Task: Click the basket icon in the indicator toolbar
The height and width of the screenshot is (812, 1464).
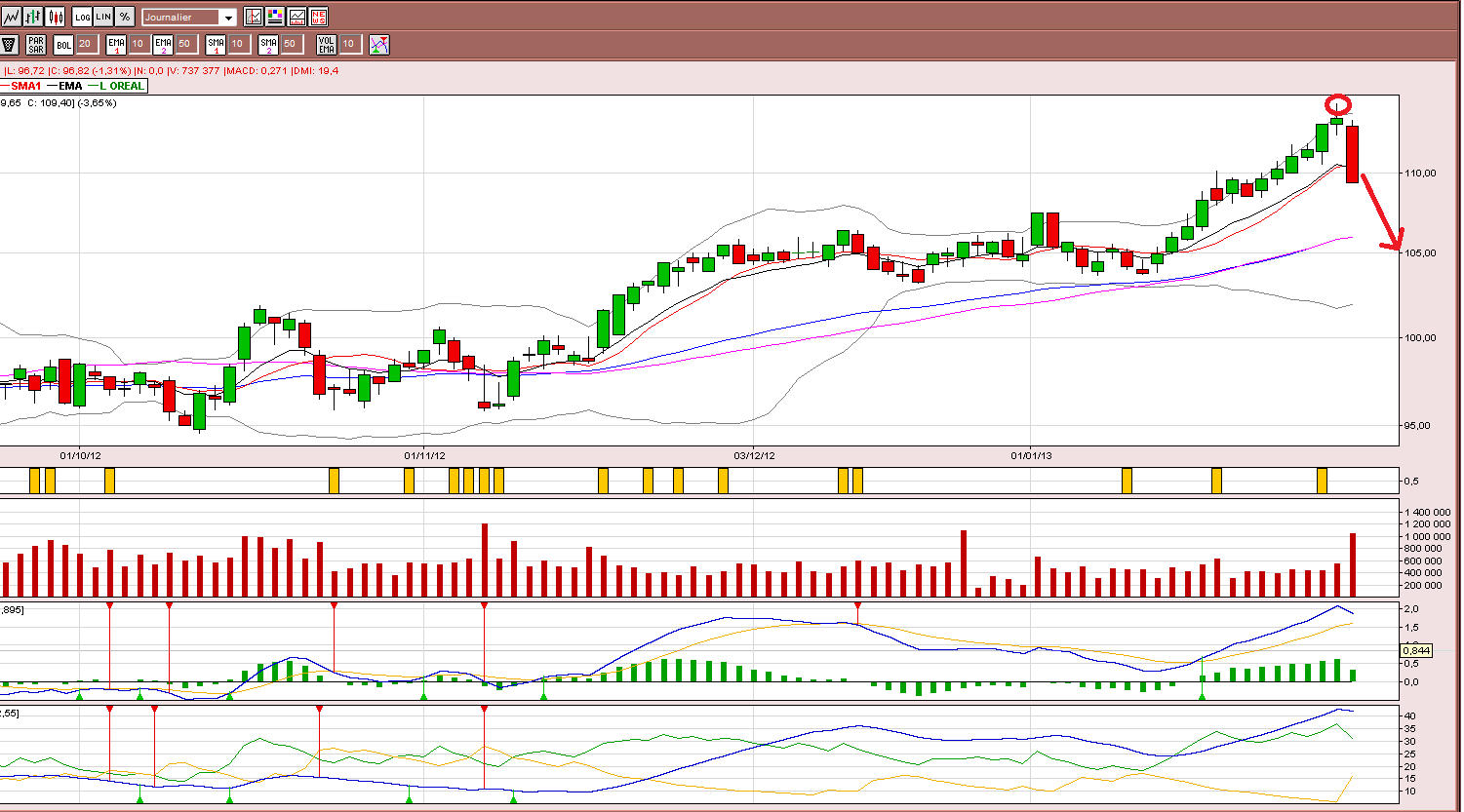Action: tap(10, 45)
